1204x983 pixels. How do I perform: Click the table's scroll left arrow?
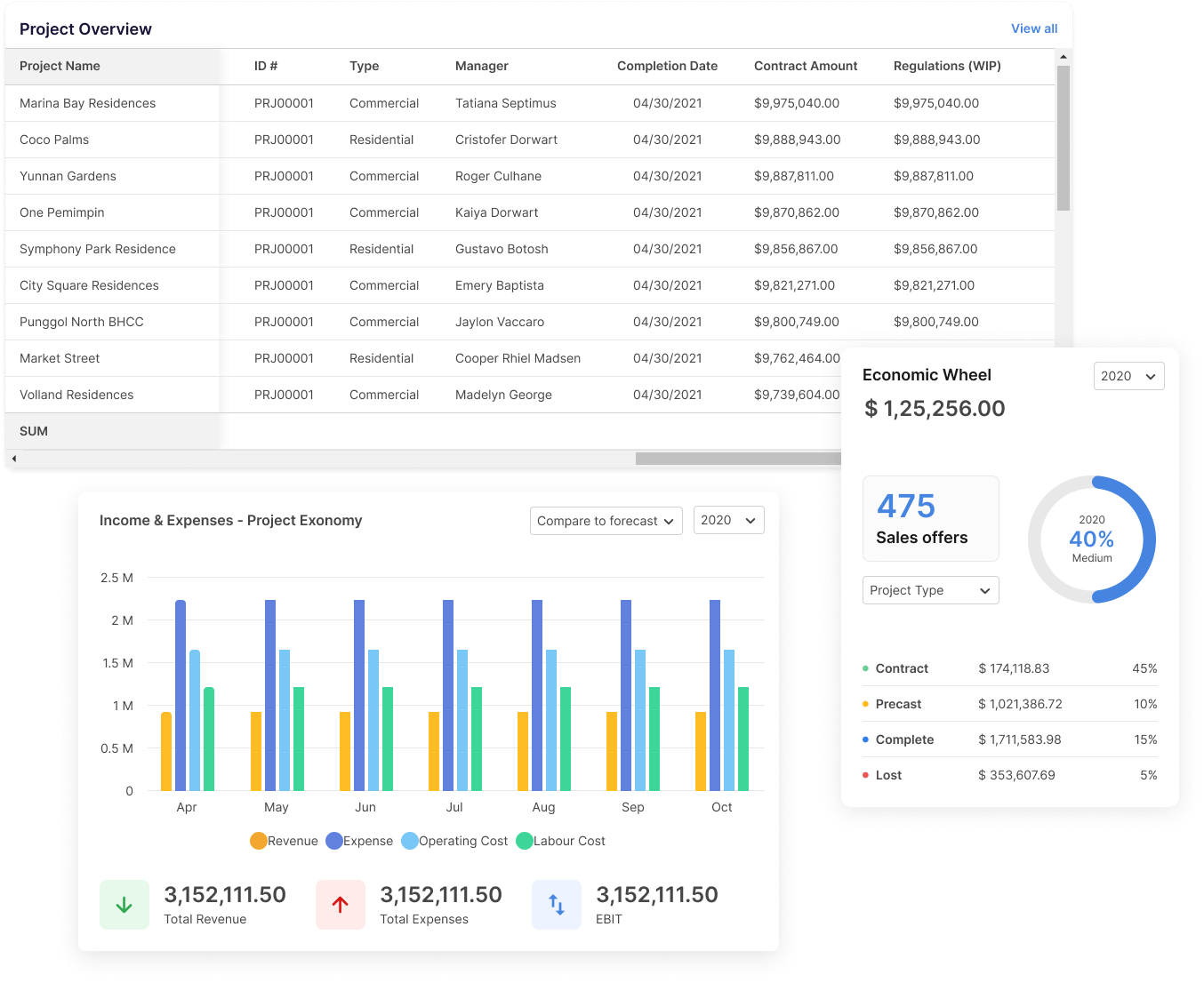[x=13, y=459]
